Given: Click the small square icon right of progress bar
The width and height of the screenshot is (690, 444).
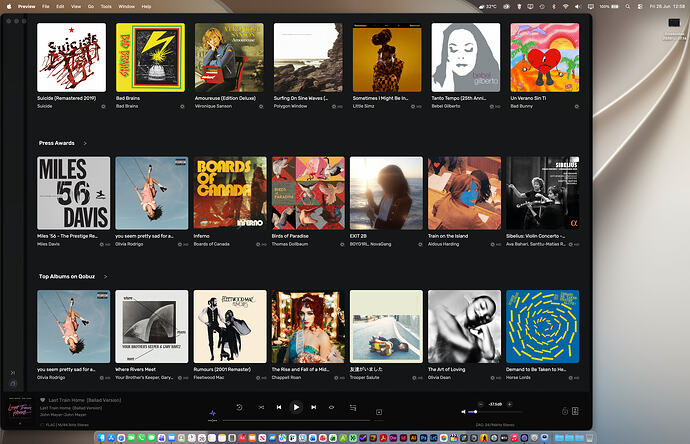Looking at the screenshot, I should [x=379, y=412].
